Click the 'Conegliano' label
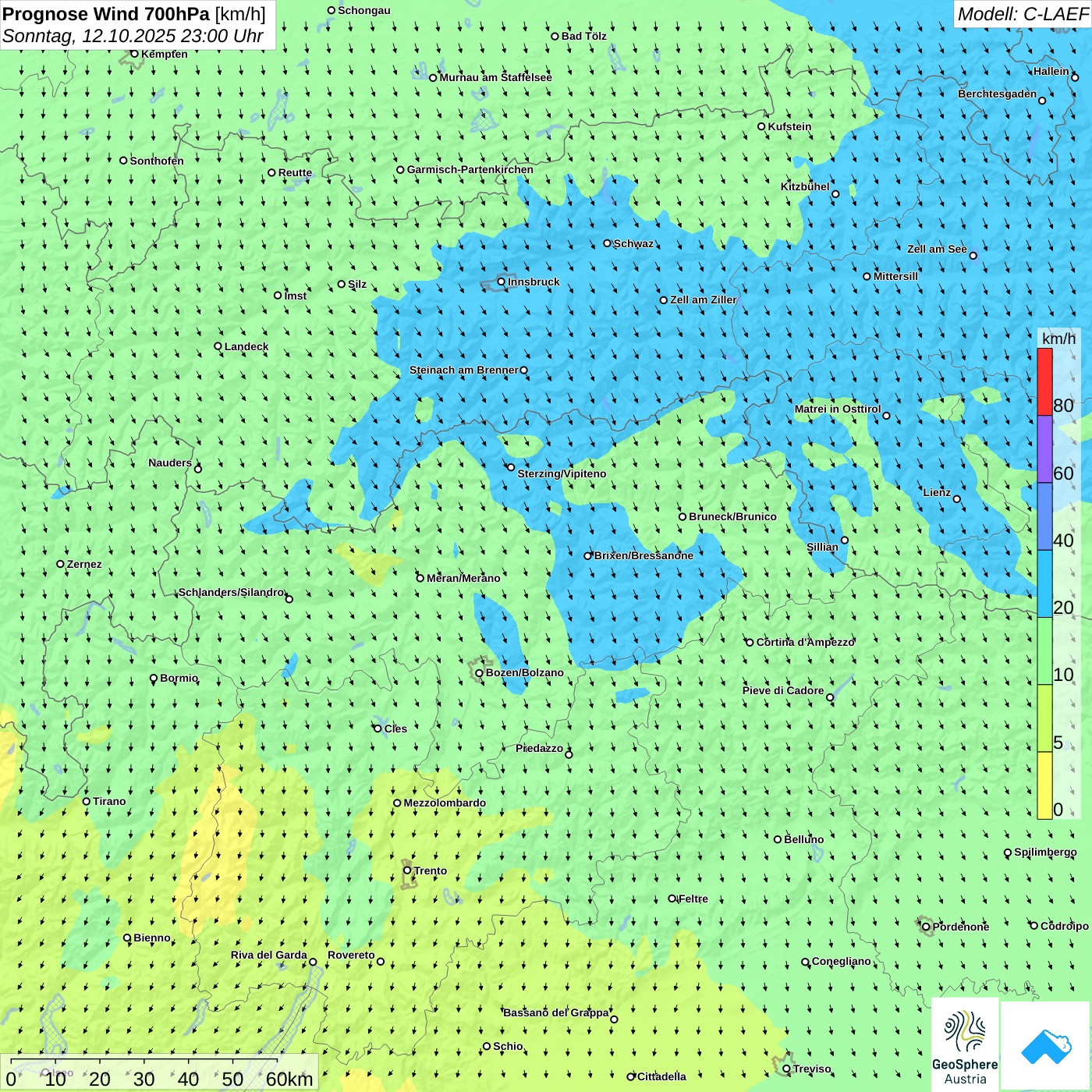This screenshot has height=1092, width=1092. coord(842,961)
